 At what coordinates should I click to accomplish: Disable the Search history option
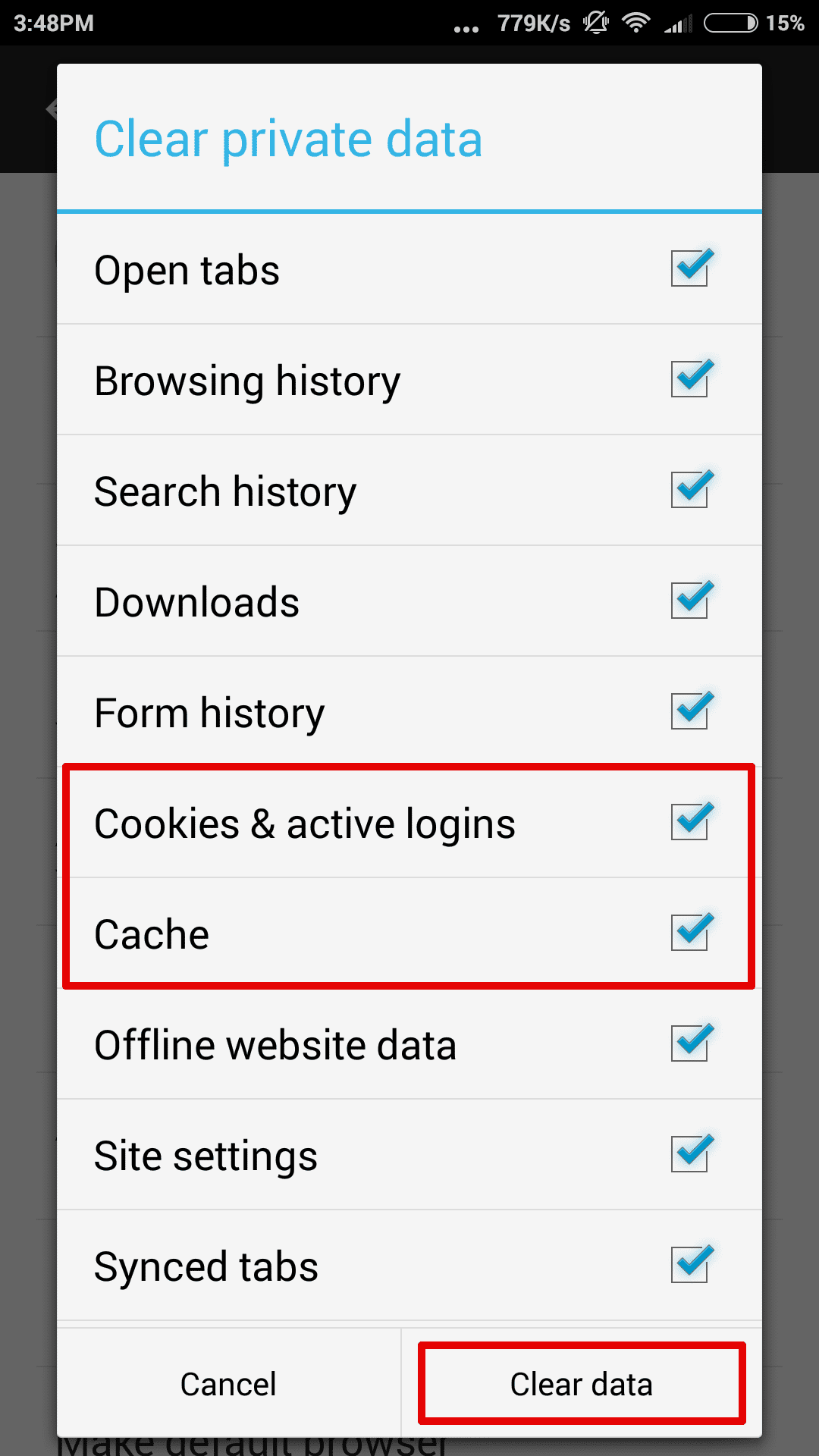(x=689, y=490)
